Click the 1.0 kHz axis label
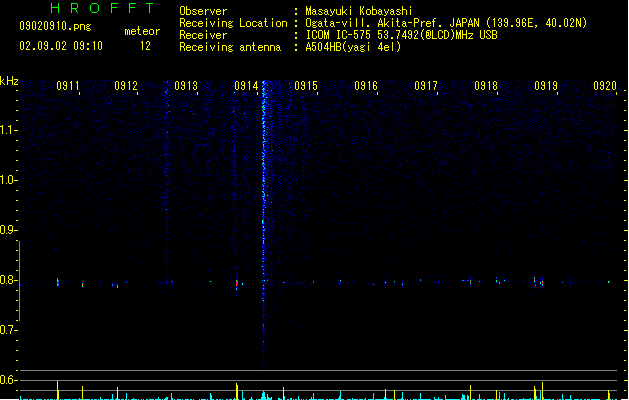 pos(8,180)
